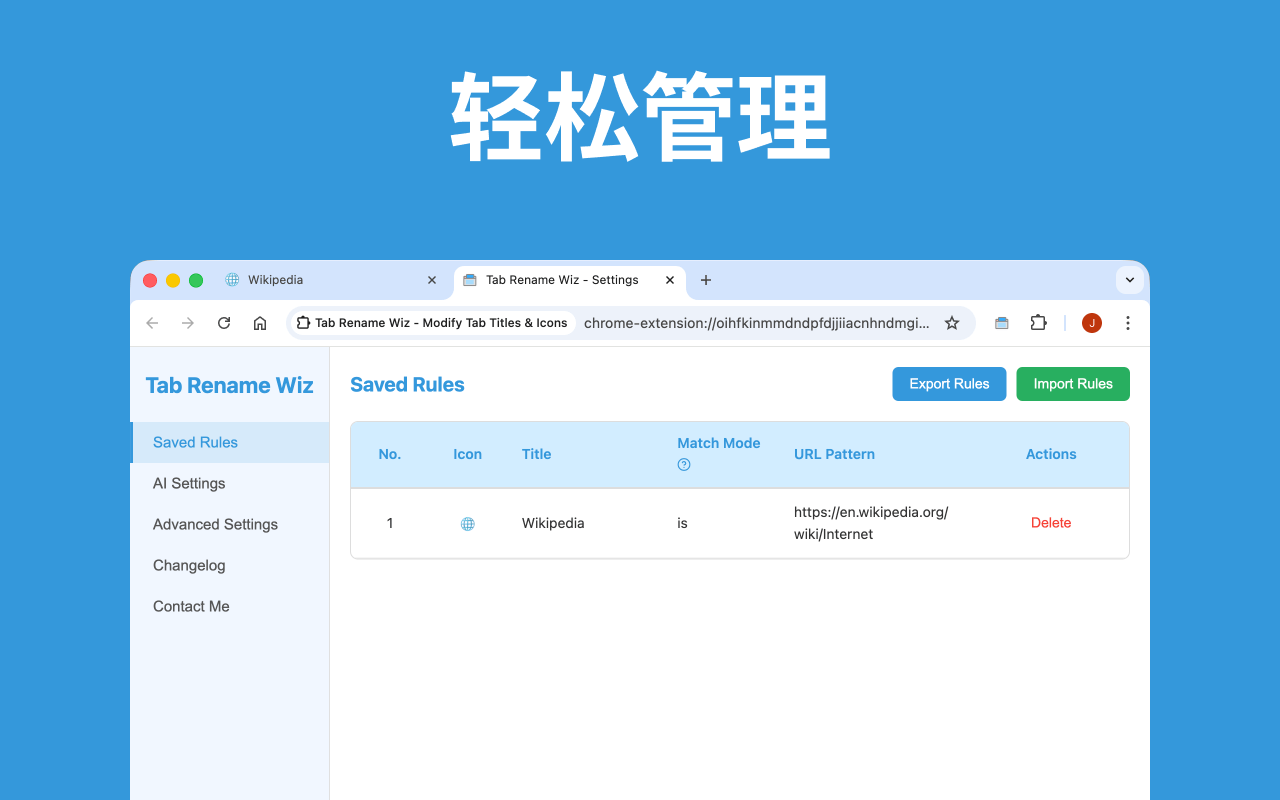
Task: Open a new tab with the plus button
Action: pos(706,280)
